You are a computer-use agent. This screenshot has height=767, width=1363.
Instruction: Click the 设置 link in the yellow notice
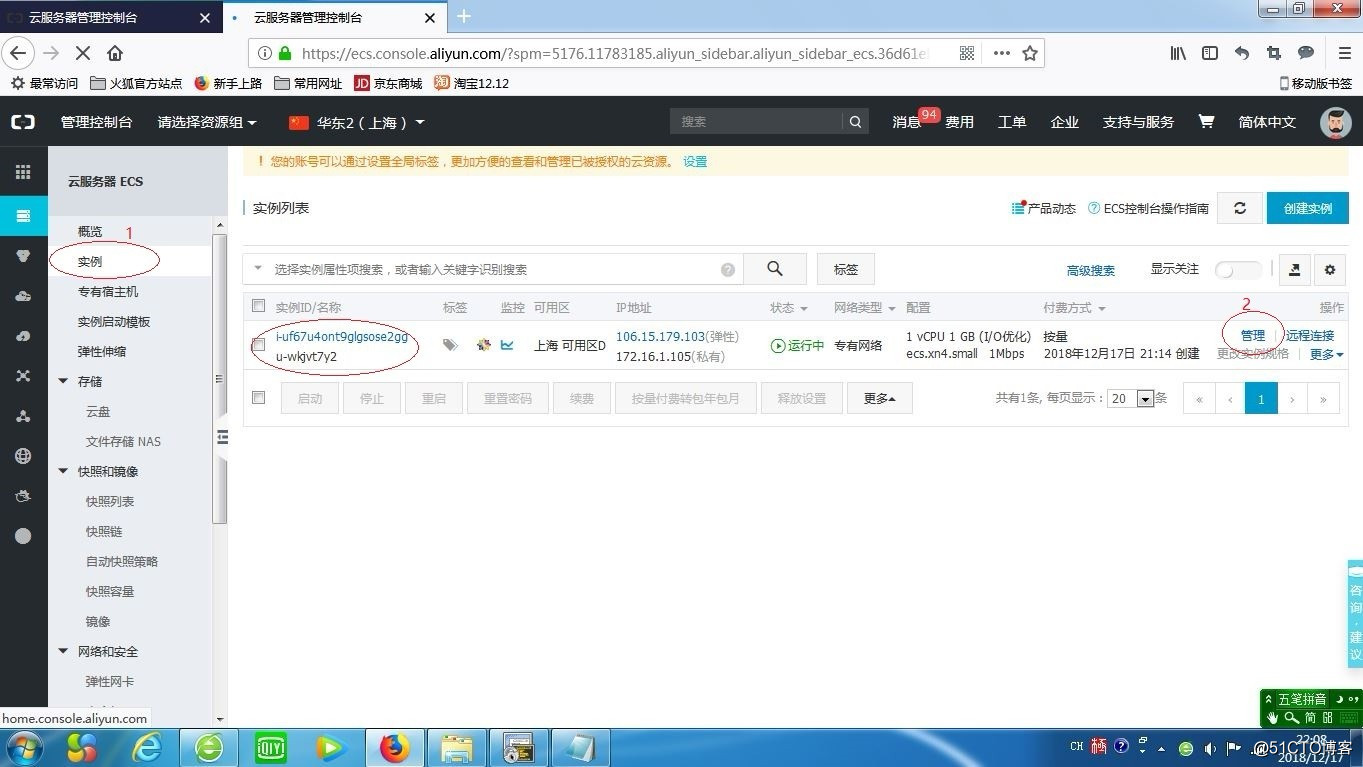tap(695, 161)
